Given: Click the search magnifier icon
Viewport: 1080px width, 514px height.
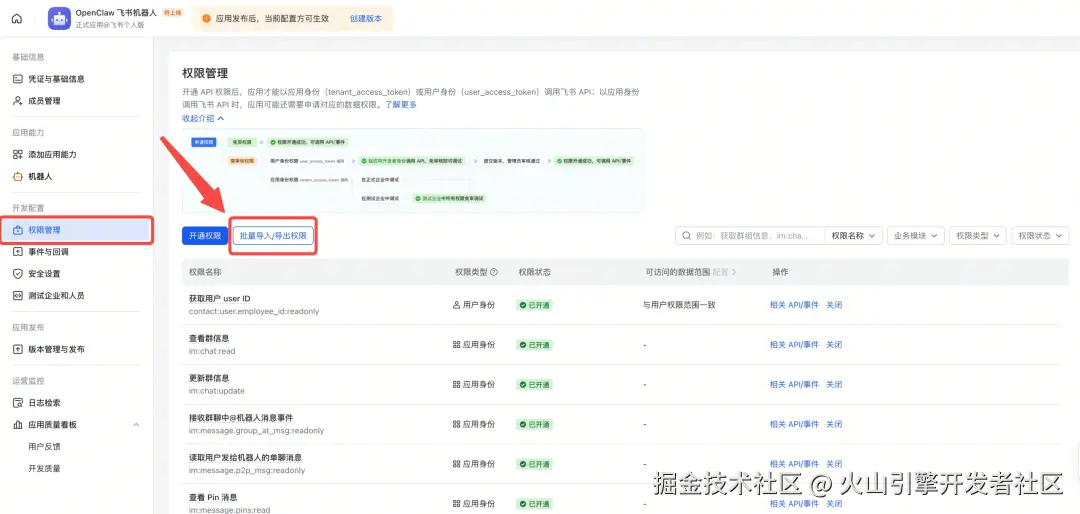Looking at the screenshot, I should [687, 236].
